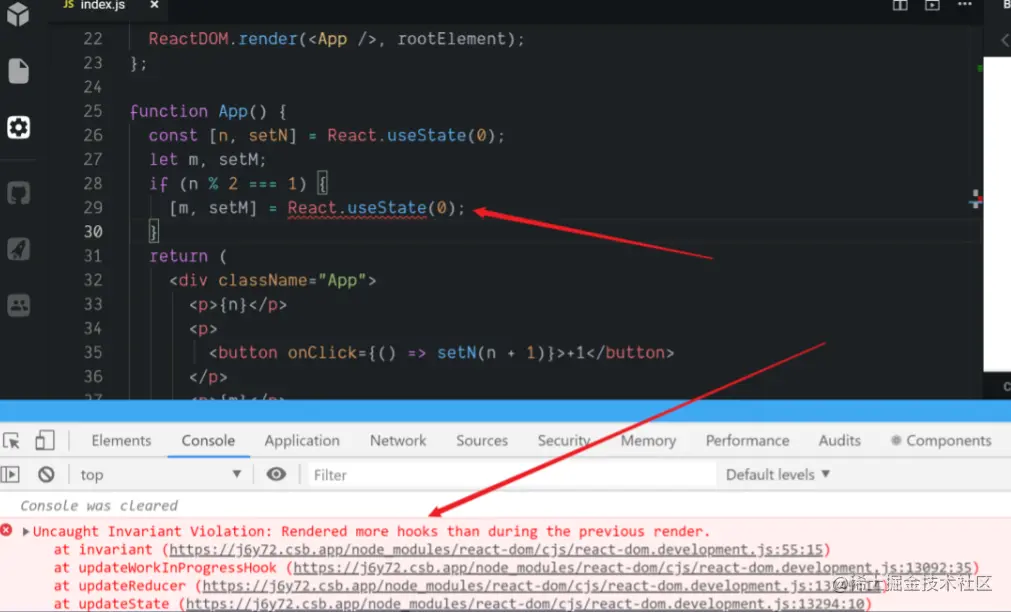Viewport: 1011px width, 612px height.
Task: Focus the console Filter input field
Action: pyautogui.click(x=511, y=475)
